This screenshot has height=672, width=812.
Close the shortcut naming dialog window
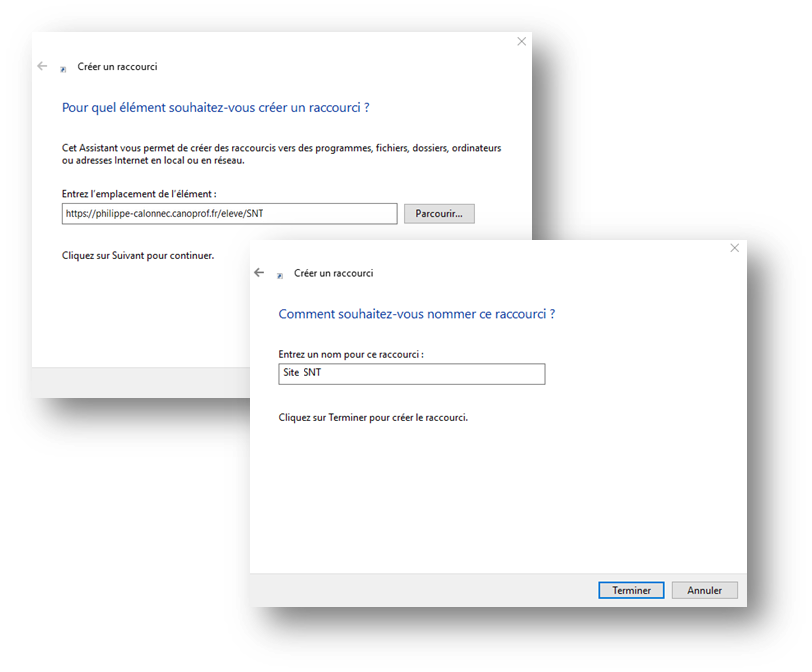point(735,248)
